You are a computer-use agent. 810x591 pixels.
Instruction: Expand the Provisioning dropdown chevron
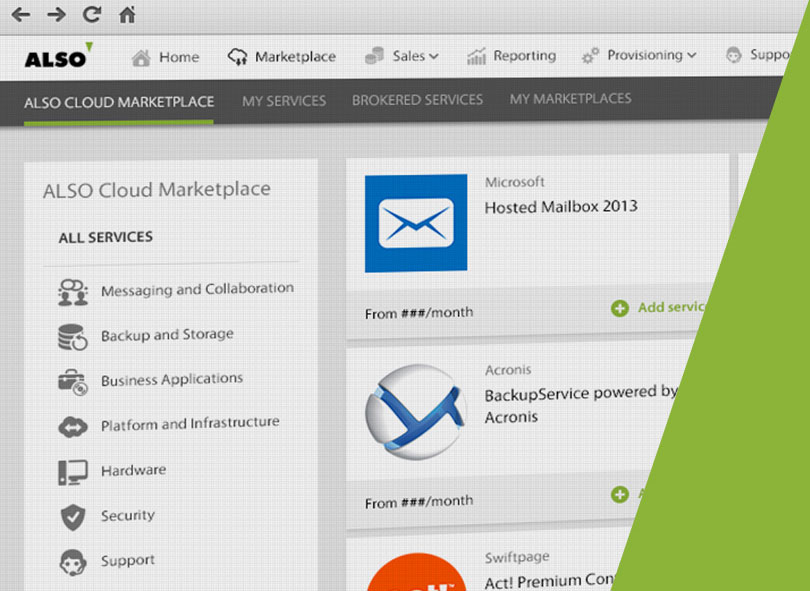point(692,55)
